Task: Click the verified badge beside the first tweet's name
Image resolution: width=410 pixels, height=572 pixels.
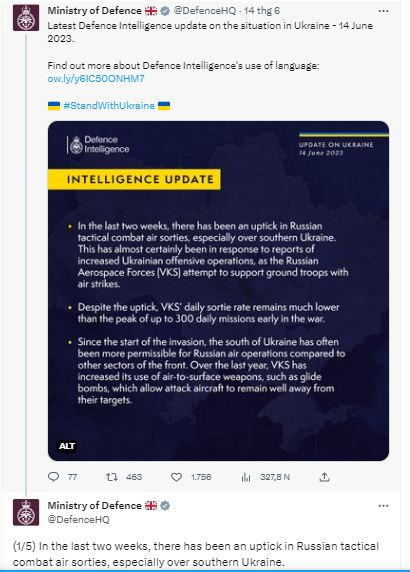Action: (165, 11)
